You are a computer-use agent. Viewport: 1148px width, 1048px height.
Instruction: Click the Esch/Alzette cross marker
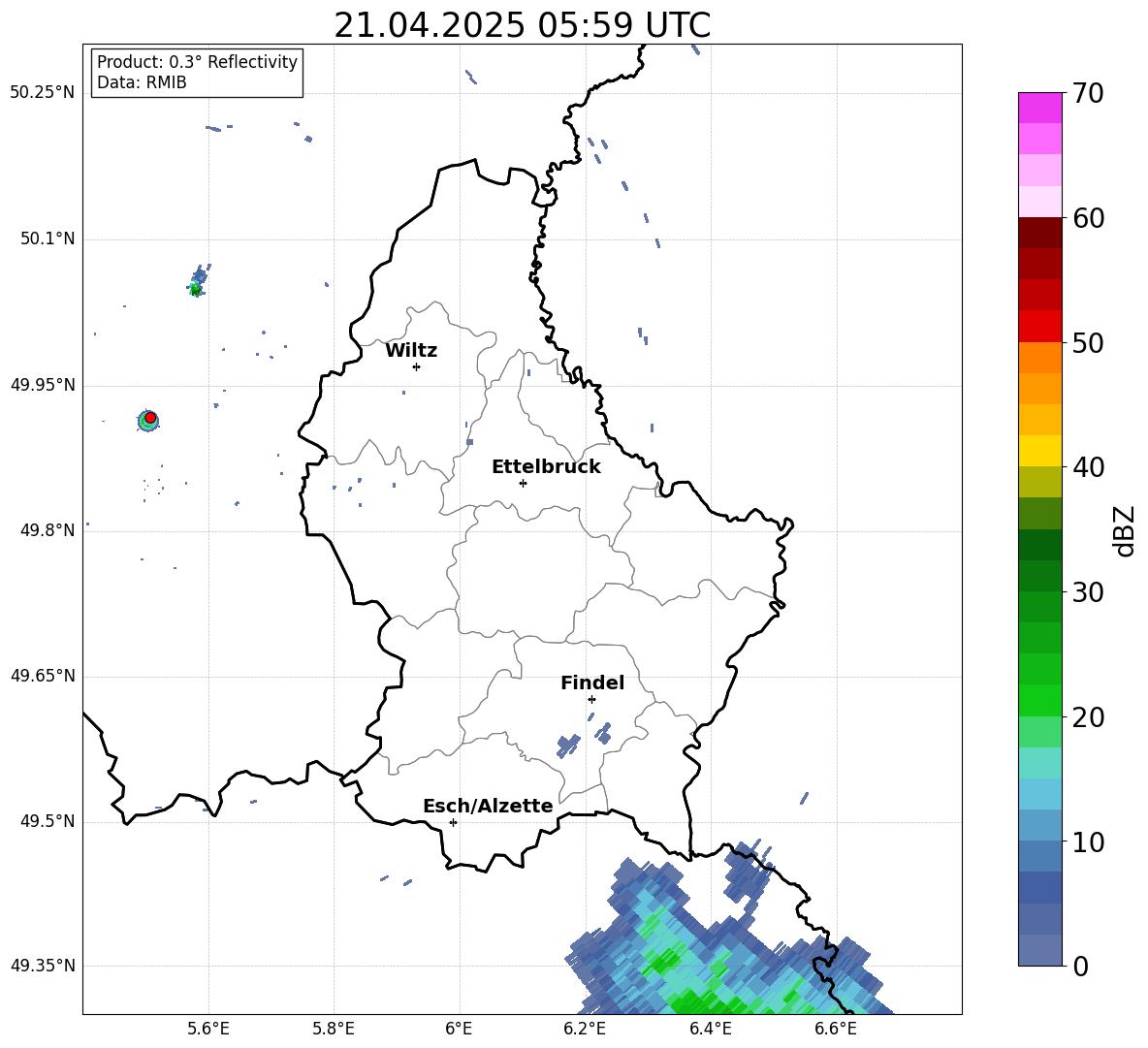(x=453, y=822)
